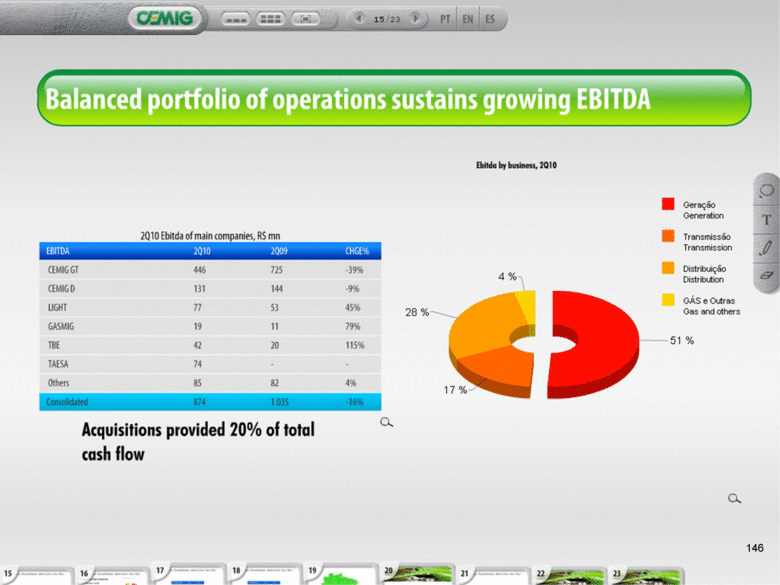Click the CEMIG D table row label
This screenshot has height=585, width=780.
(x=61, y=289)
